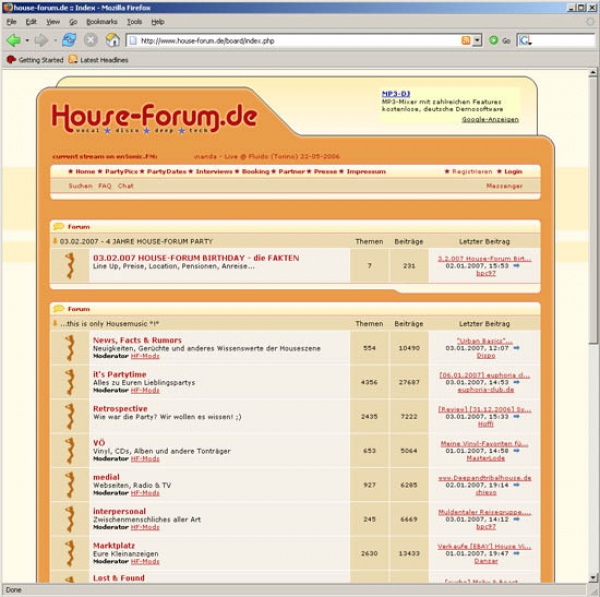Open the Edit menu
The width and height of the screenshot is (600, 597).
coord(31,22)
